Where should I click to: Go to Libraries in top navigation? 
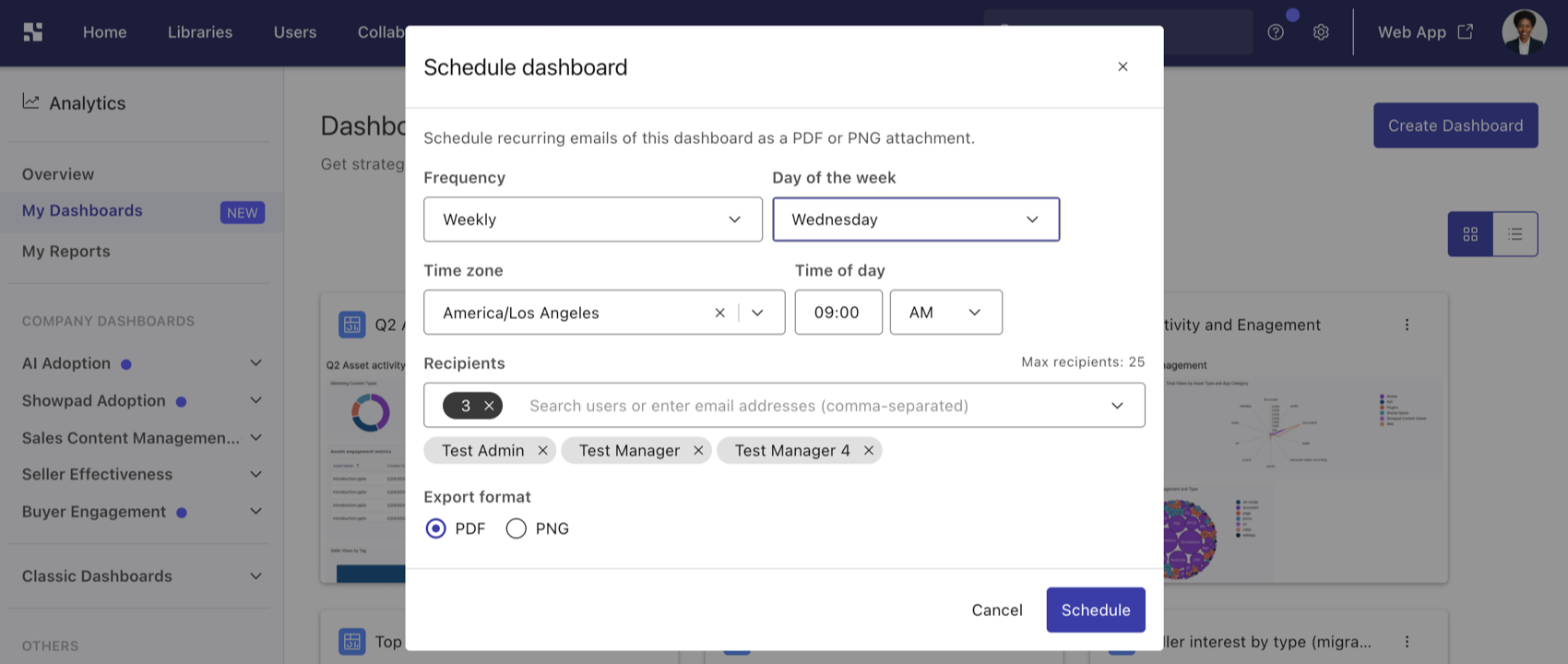200,32
